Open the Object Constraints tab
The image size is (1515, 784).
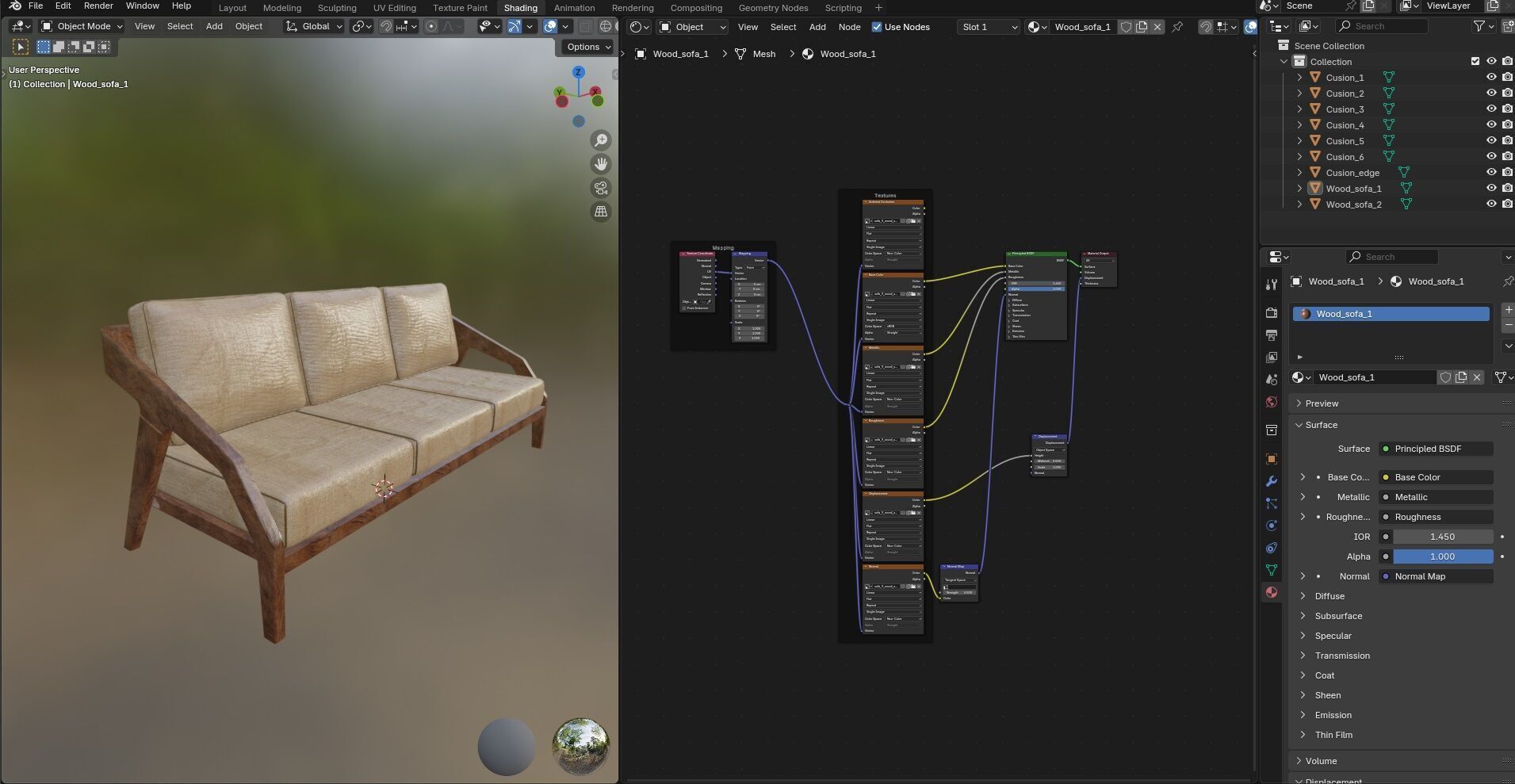tap(1272, 548)
